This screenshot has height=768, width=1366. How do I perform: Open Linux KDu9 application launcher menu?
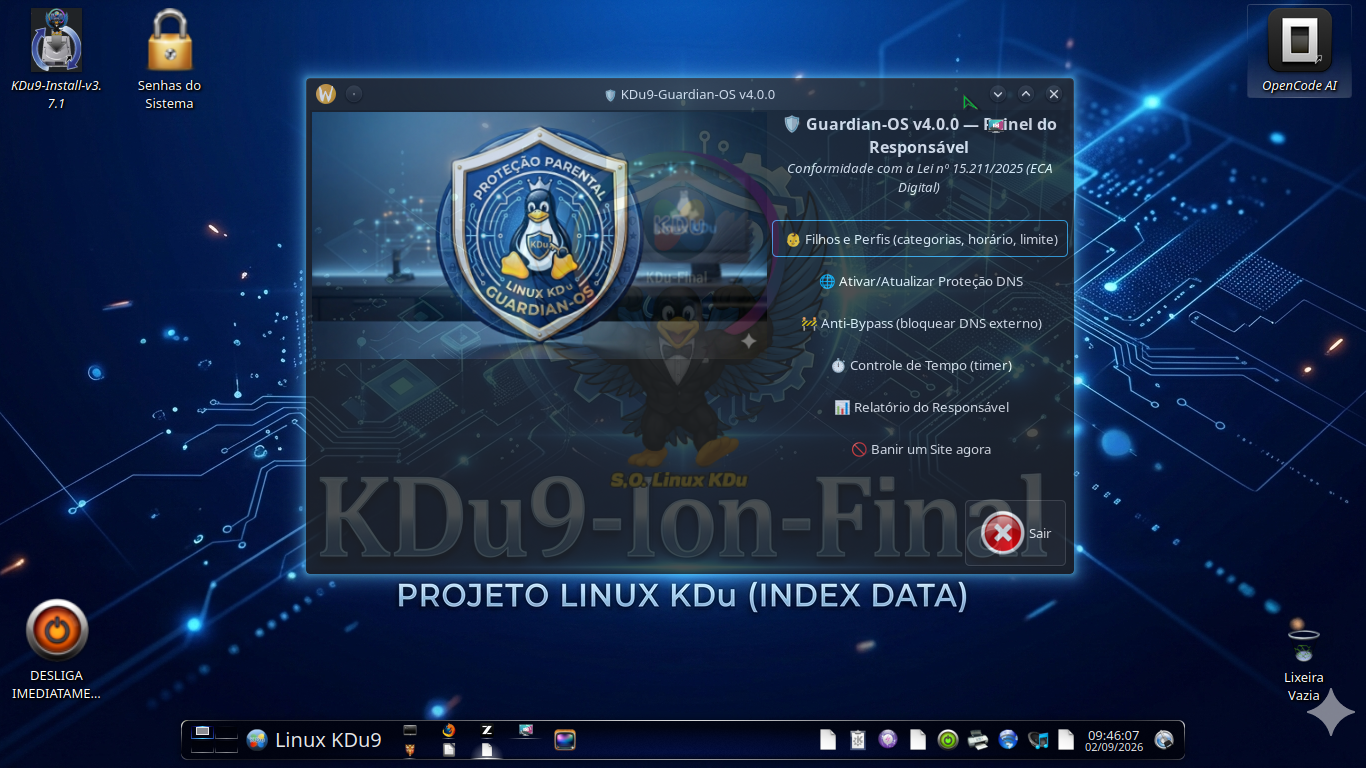[x=314, y=740]
